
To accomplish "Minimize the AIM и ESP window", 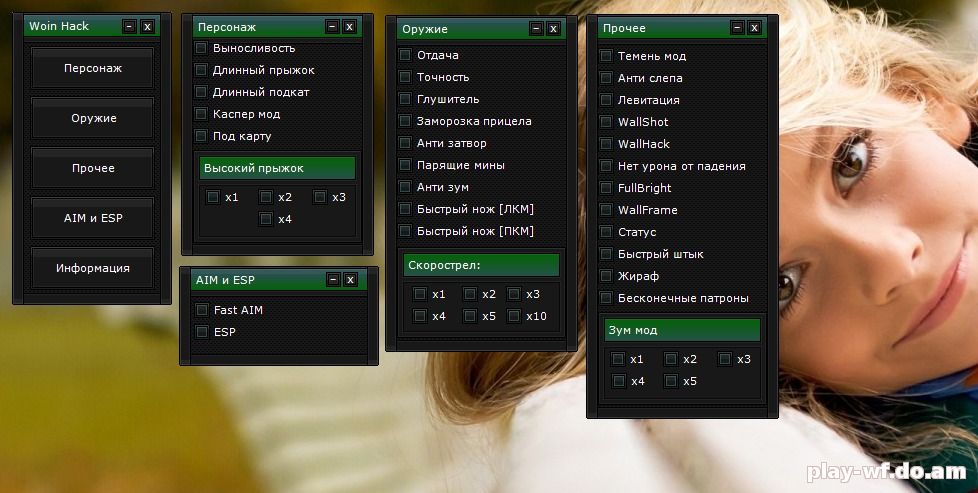I will (333, 280).
